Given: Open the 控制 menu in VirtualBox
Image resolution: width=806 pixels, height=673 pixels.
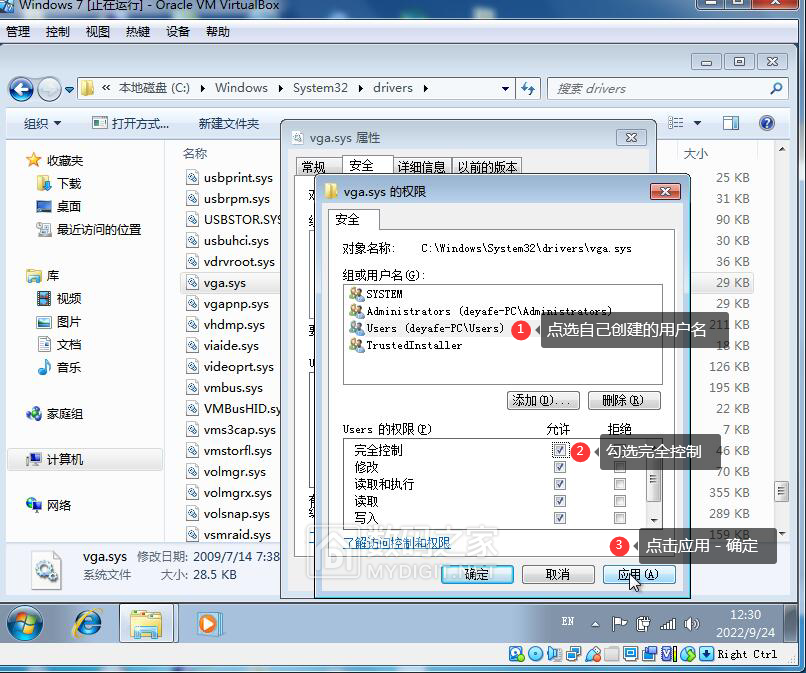Looking at the screenshot, I should [x=58, y=31].
